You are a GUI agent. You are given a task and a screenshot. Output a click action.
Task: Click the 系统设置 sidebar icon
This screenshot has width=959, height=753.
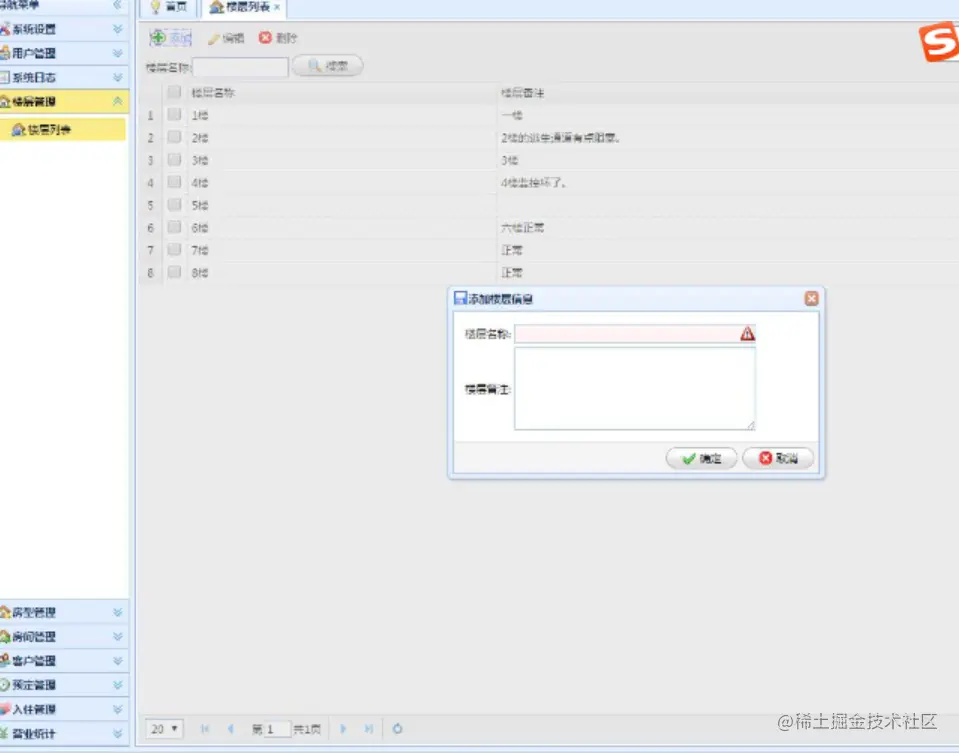tap(5, 29)
